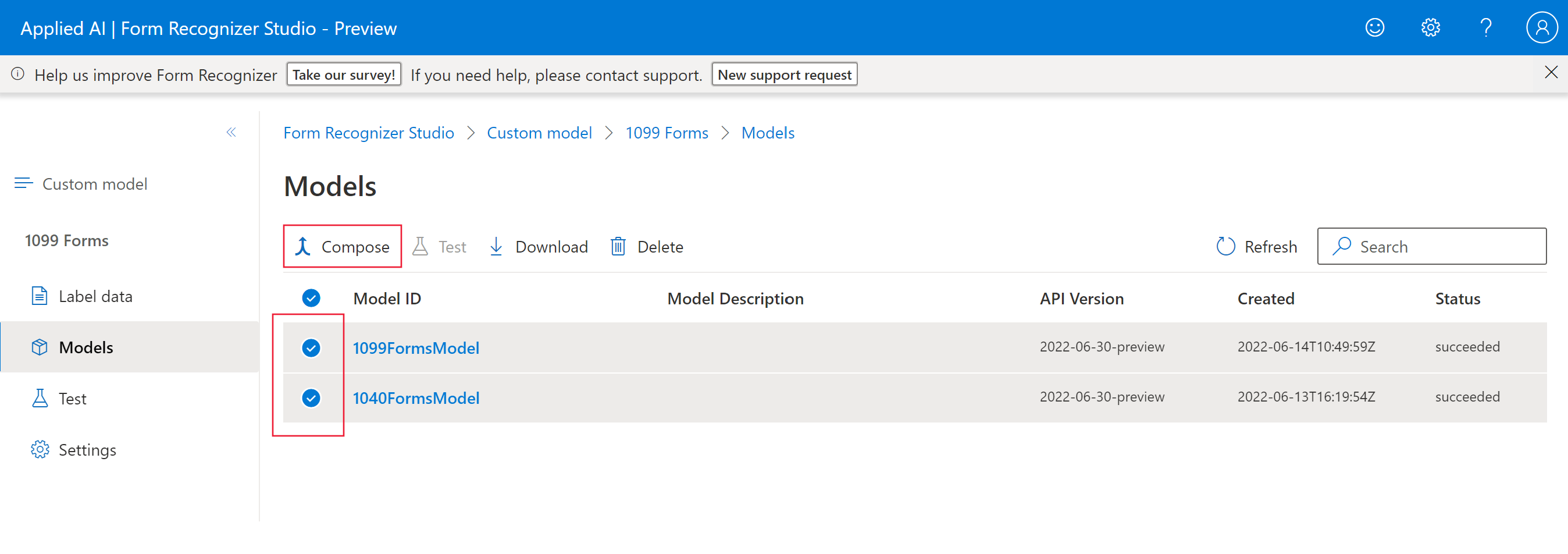Click API version of 1040FormsModel row
1568x554 pixels.
pyautogui.click(x=1102, y=396)
